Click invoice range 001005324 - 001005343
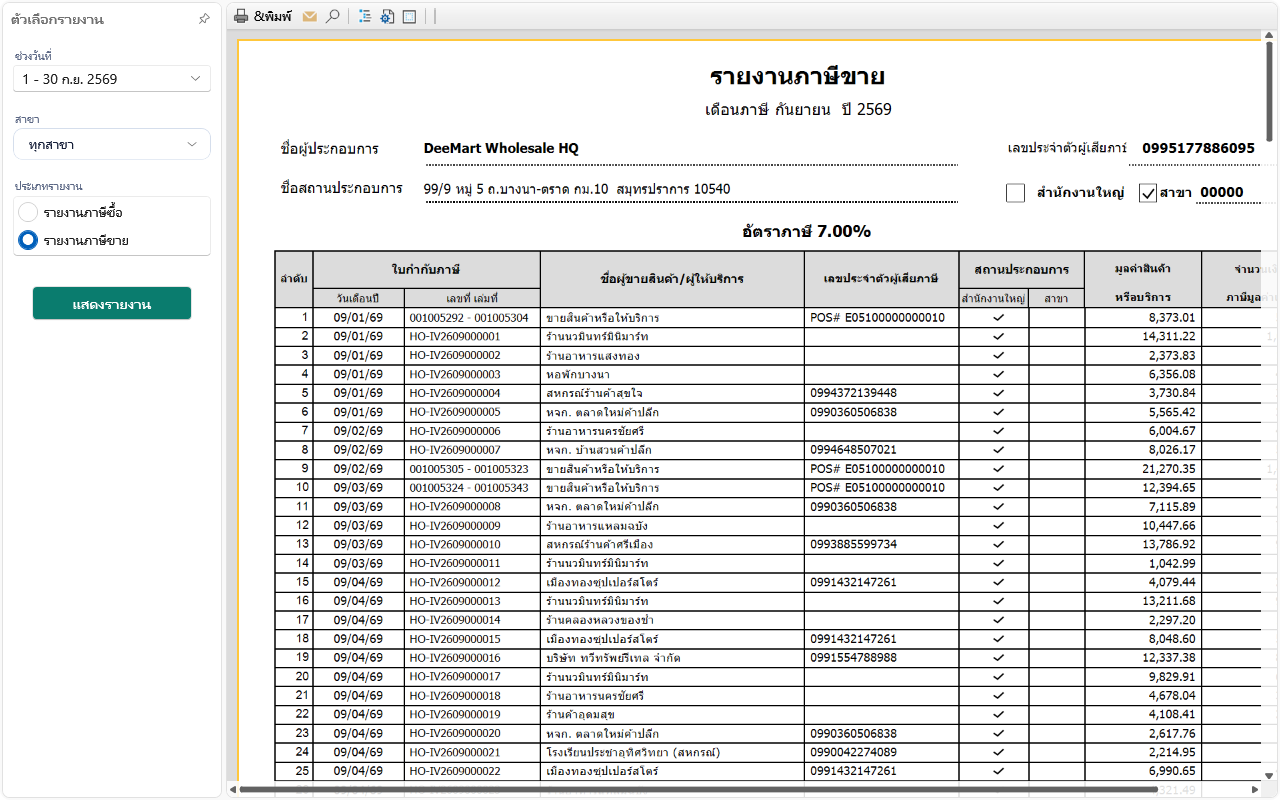The width and height of the screenshot is (1280, 800). coord(468,488)
